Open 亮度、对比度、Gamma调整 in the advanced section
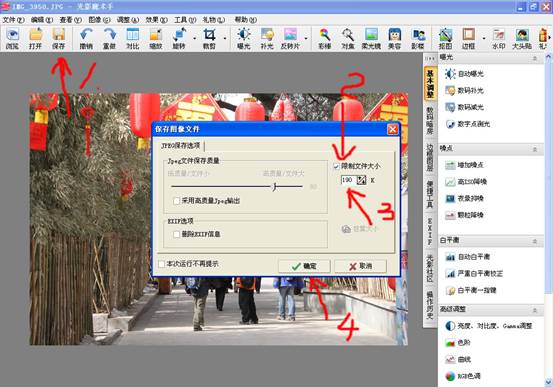Screen dimensions: 553x387 pyautogui.click(x=488, y=326)
